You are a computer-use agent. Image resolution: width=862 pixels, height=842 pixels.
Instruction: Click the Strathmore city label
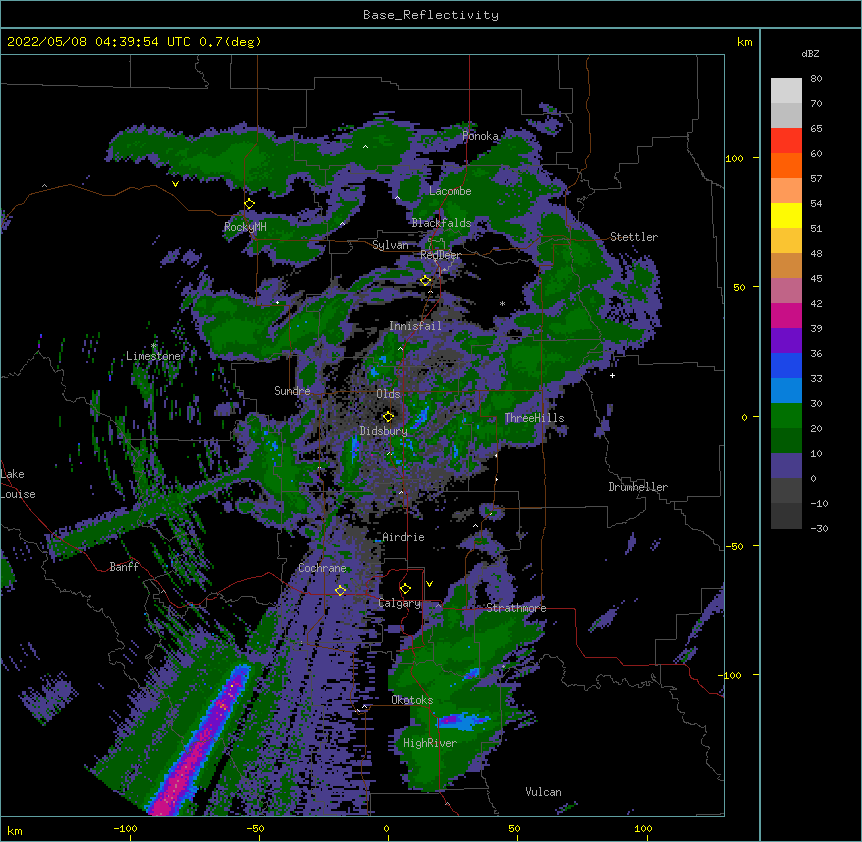[x=516, y=608]
